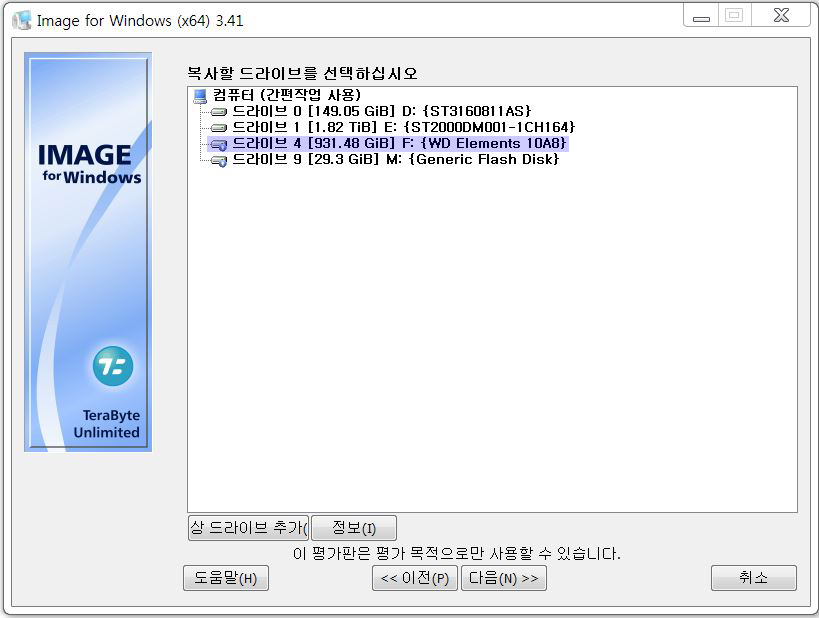Click the drive icon for Drive 0
The width and height of the screenshot is (819, 618).
pyautogui.click(x=219, y=112)
